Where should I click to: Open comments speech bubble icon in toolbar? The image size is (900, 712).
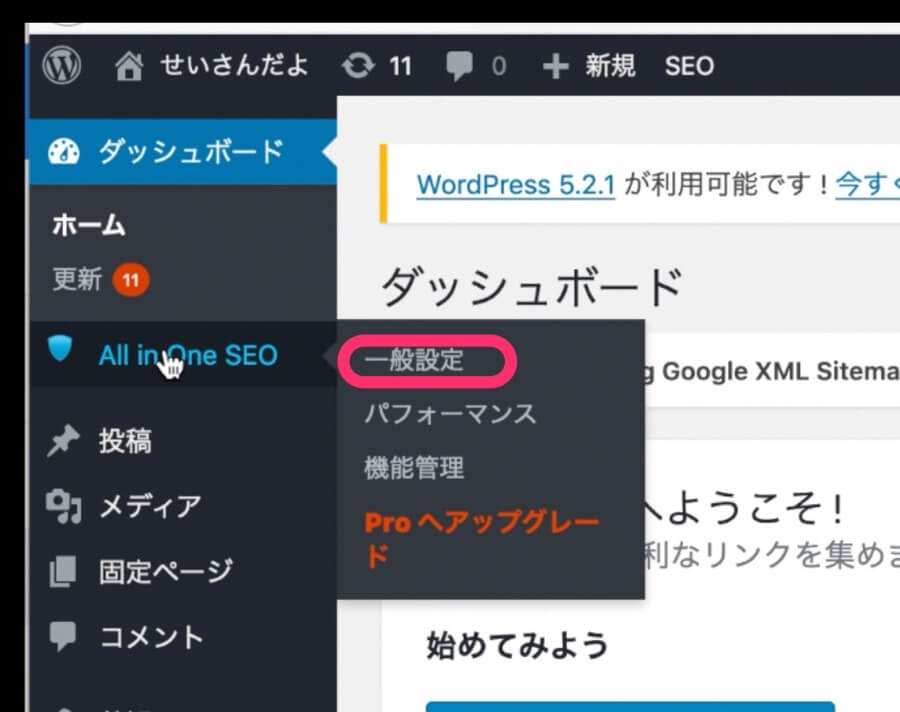(460, 67)
